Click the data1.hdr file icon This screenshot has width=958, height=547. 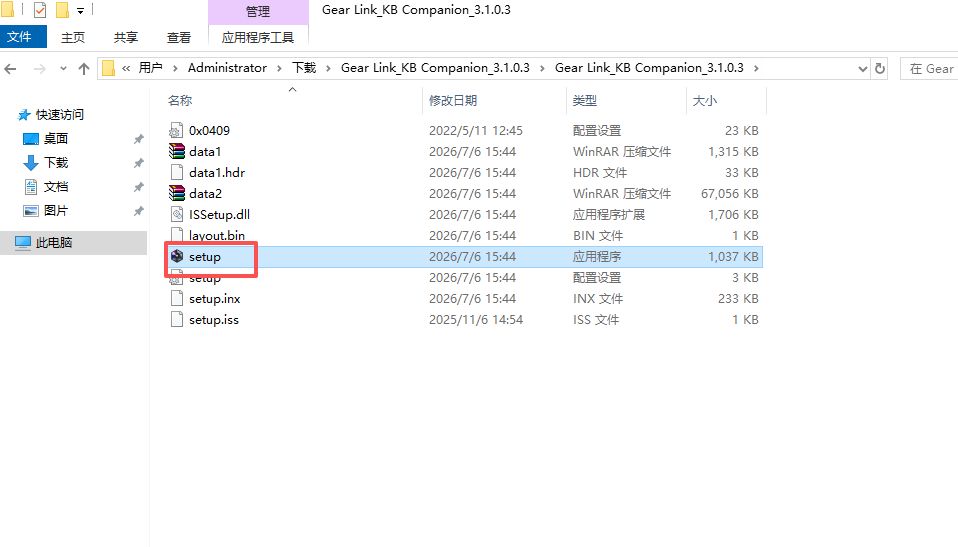click(x=177, y=172)
